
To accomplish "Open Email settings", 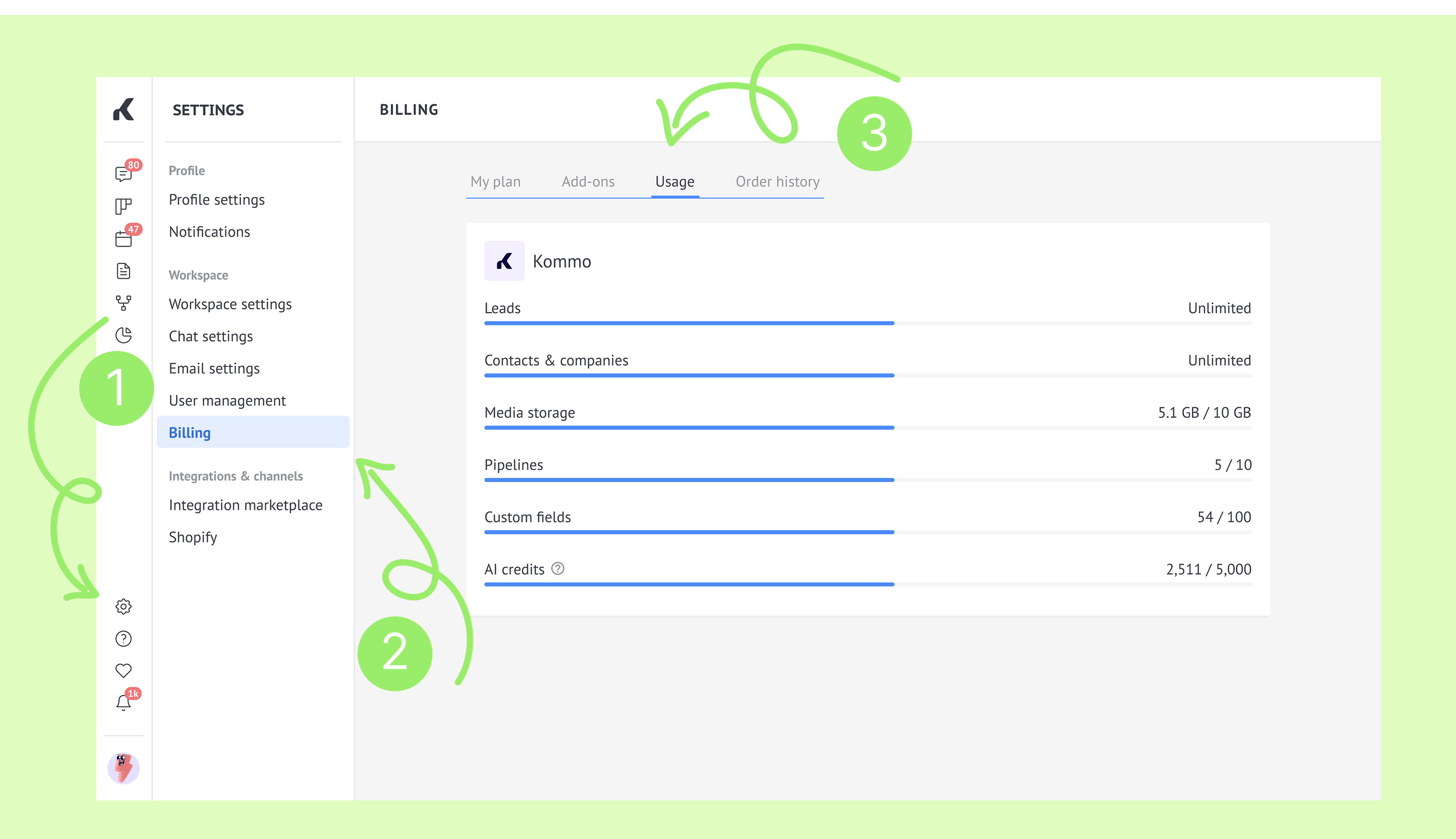I will pos(214,369).
